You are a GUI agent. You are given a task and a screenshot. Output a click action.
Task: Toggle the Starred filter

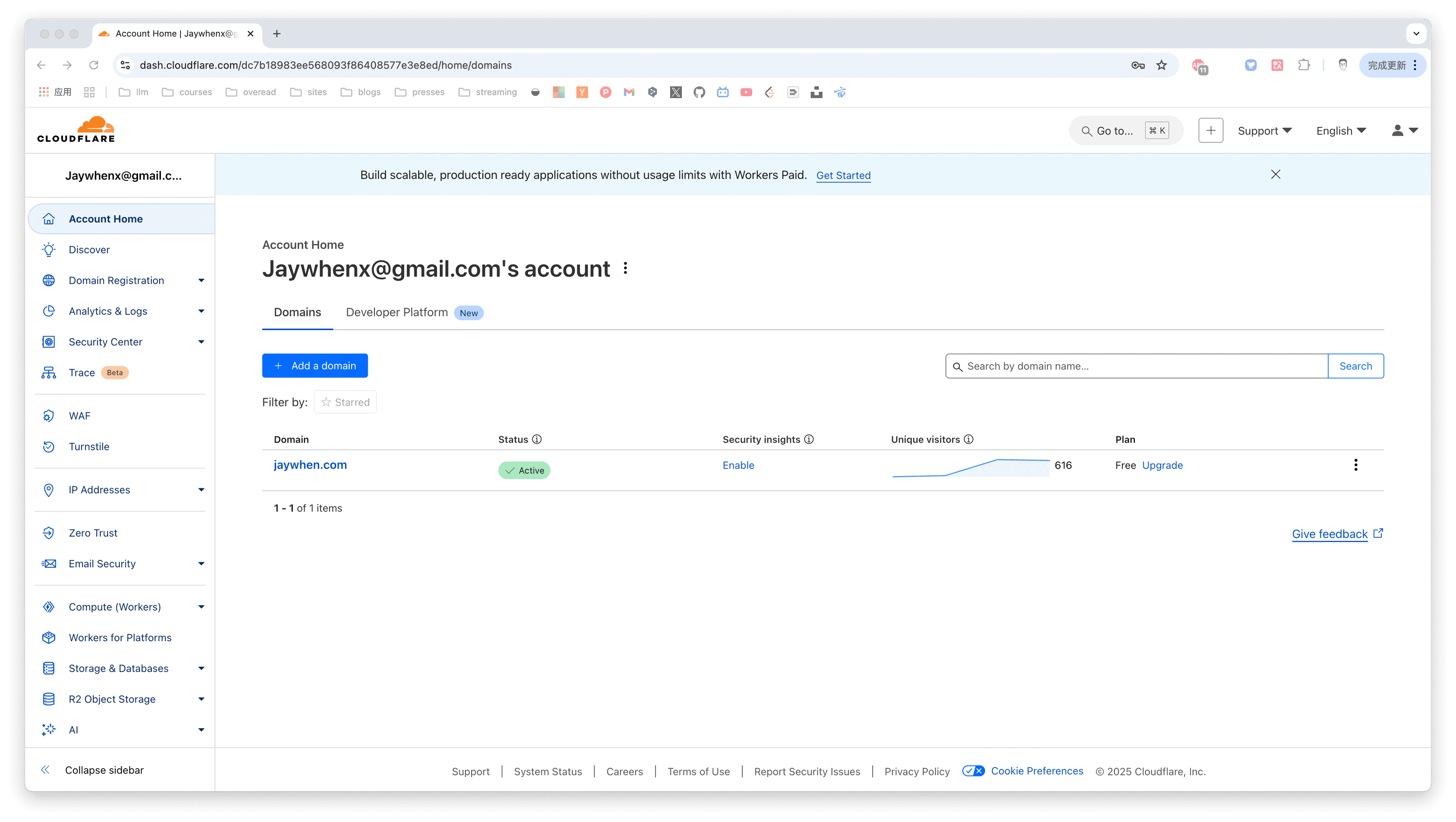click(345, 402)
